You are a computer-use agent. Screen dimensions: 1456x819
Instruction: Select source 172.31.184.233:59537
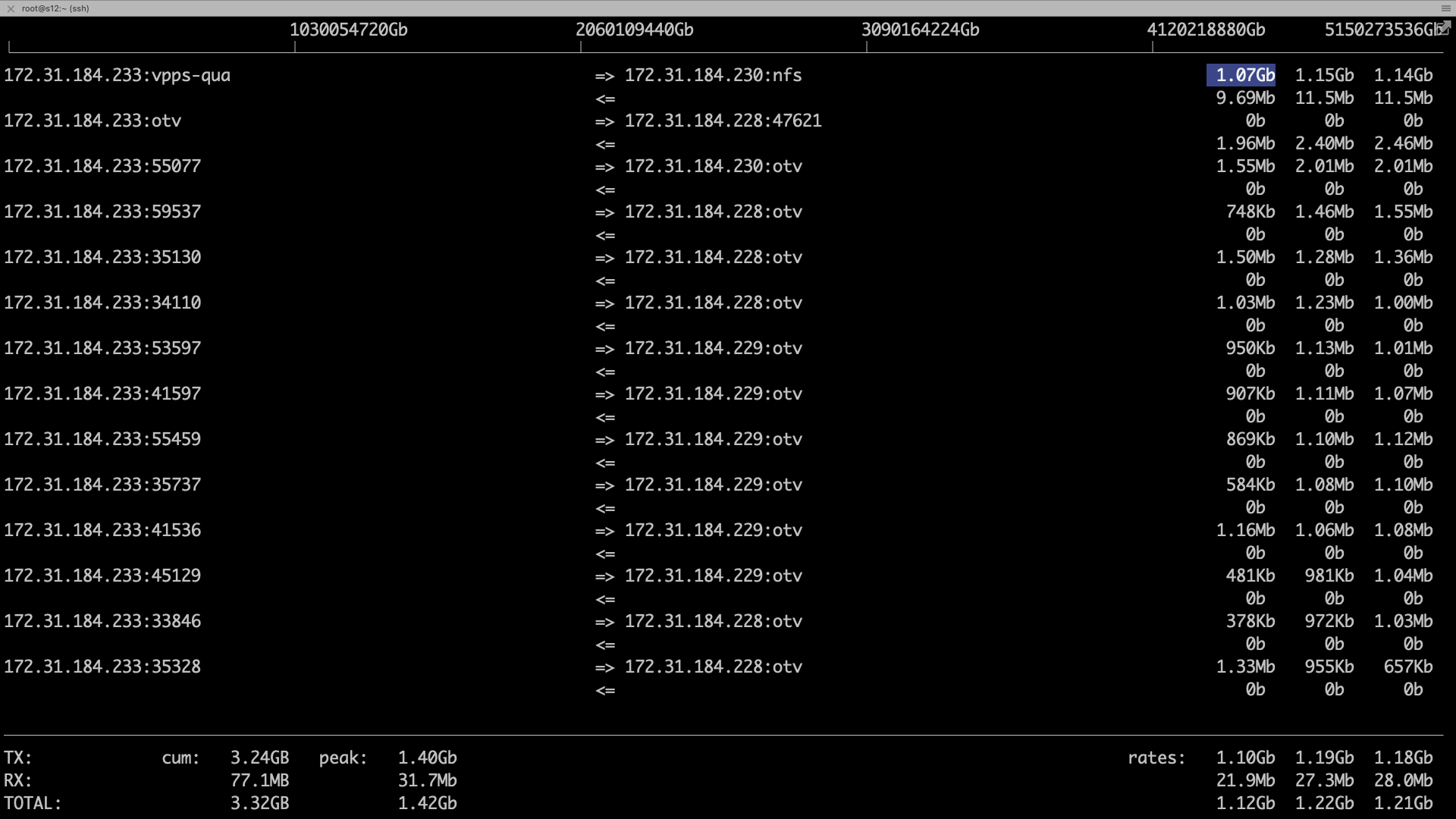(102, 212)
